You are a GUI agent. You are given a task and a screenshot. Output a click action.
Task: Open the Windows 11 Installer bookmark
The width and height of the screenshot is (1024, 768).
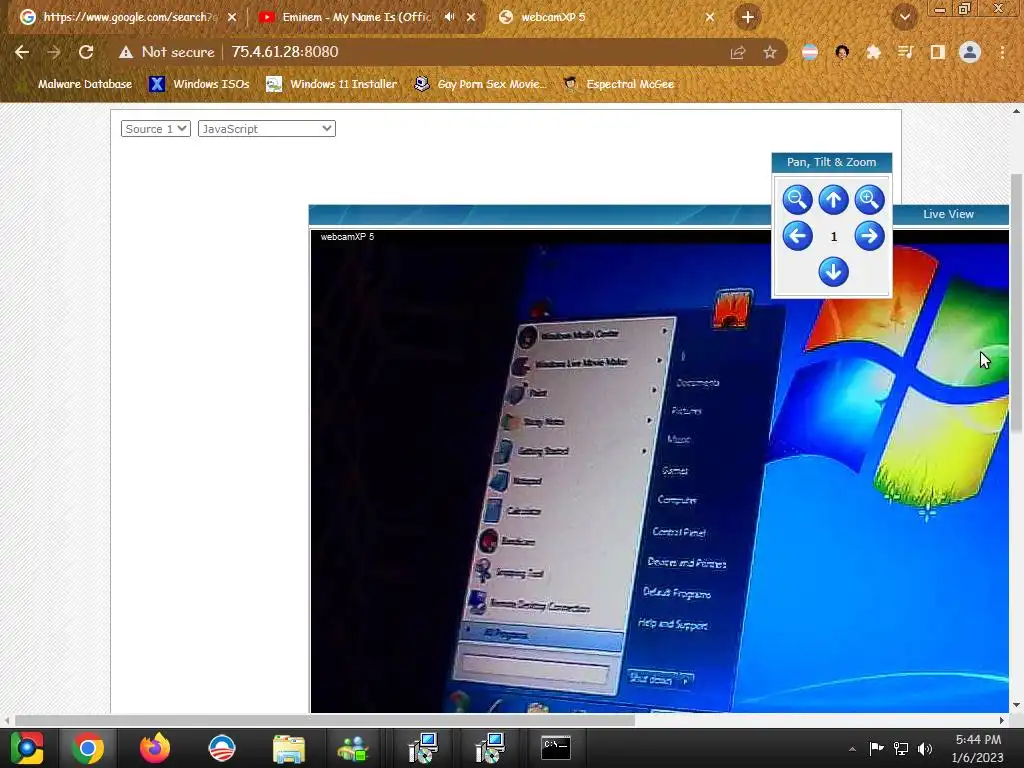click(332, 84)
